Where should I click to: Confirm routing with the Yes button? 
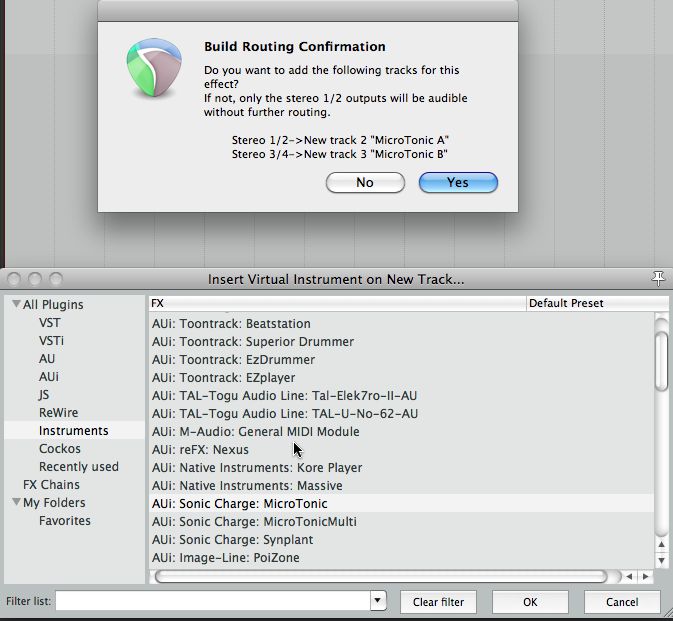click(458, 182)
